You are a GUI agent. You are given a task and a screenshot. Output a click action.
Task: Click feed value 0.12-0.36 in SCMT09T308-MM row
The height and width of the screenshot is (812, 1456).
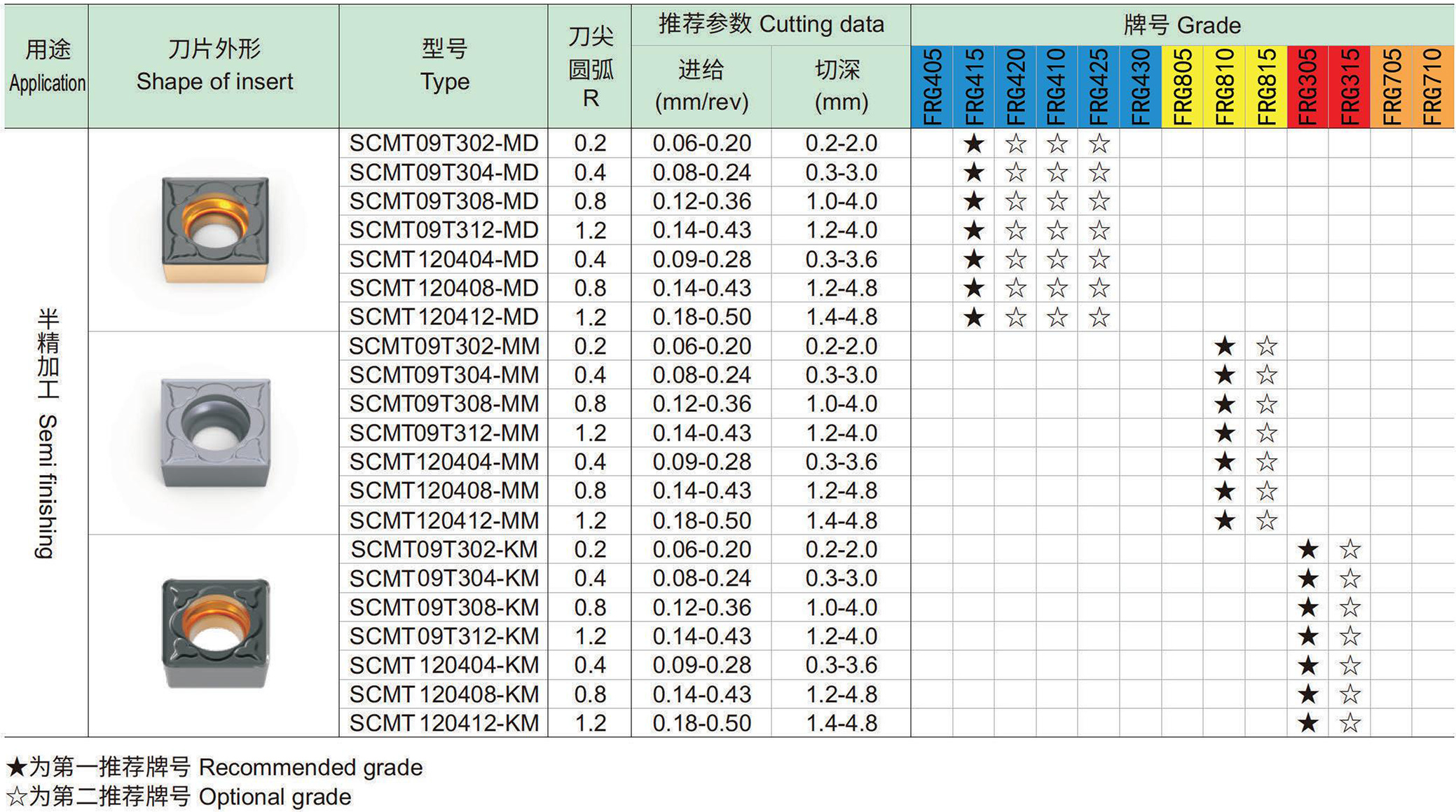click(x=701, y=404)
